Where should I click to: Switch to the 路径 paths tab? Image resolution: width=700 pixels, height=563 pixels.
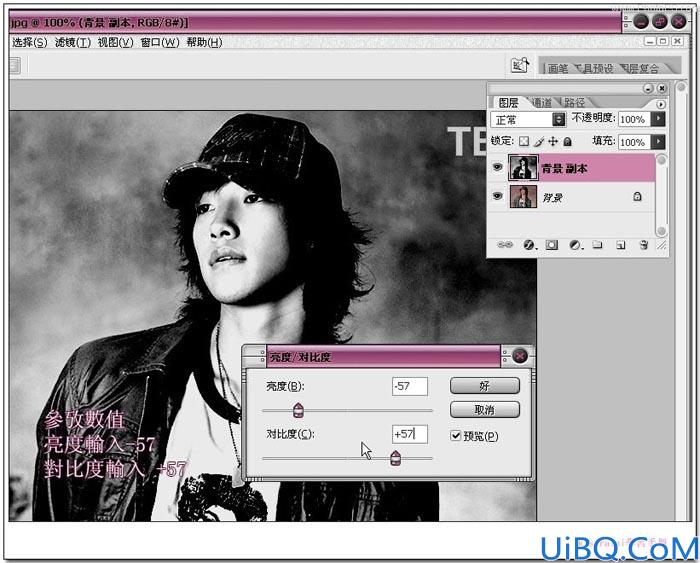[x=575, y=103]
